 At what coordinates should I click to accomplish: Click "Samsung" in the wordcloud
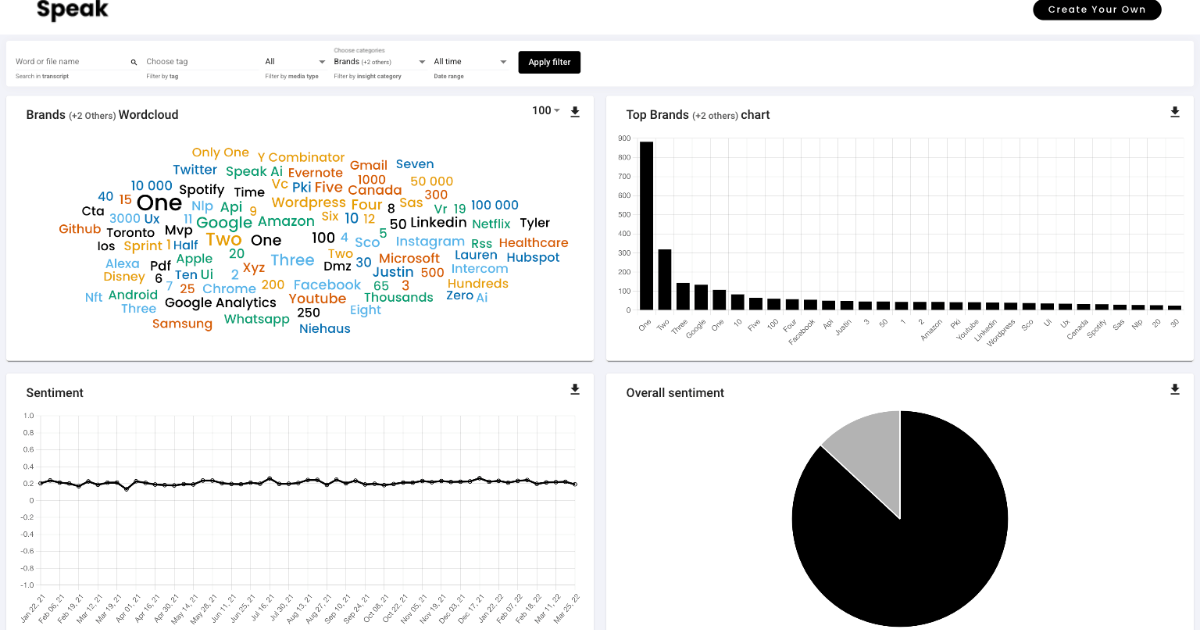182,324
